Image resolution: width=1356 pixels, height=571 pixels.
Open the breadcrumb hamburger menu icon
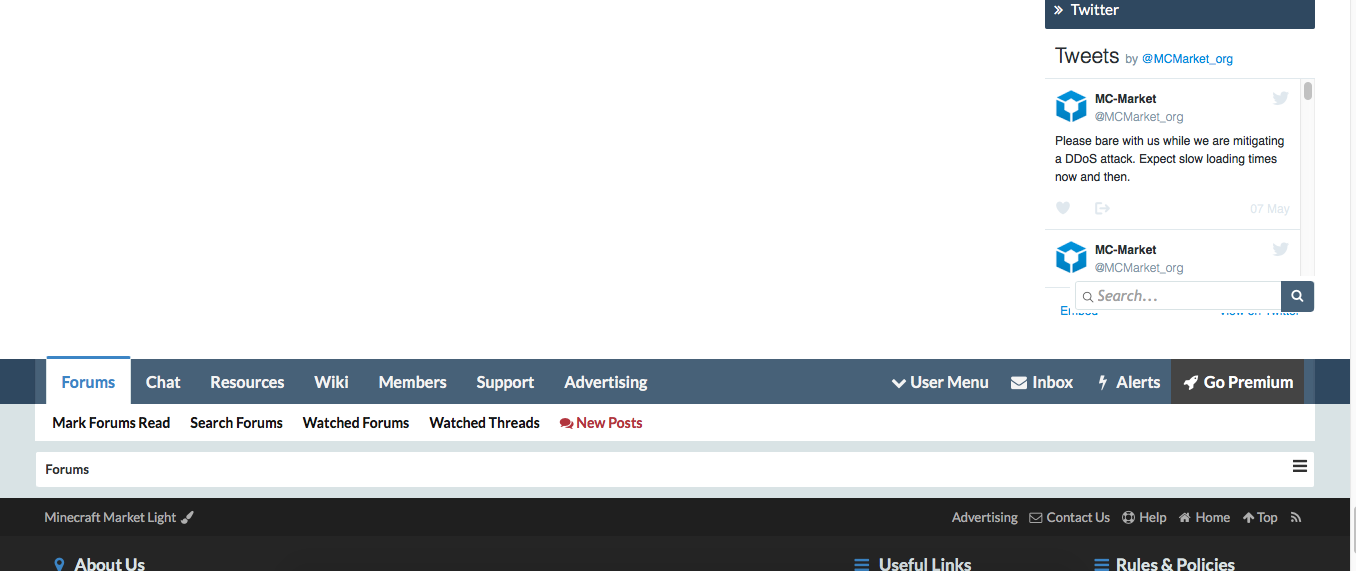(1300, 466)
